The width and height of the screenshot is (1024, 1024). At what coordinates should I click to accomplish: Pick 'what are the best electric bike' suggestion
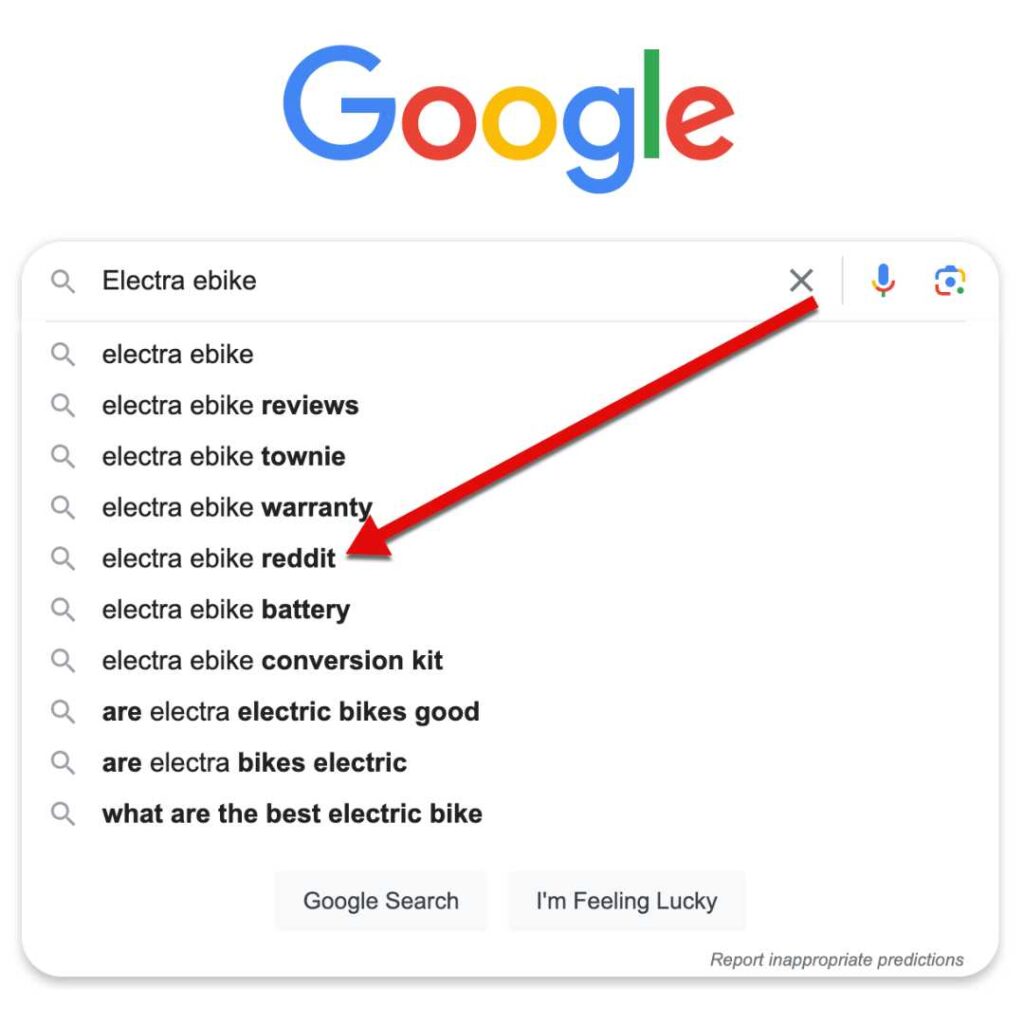coord(292,813)
